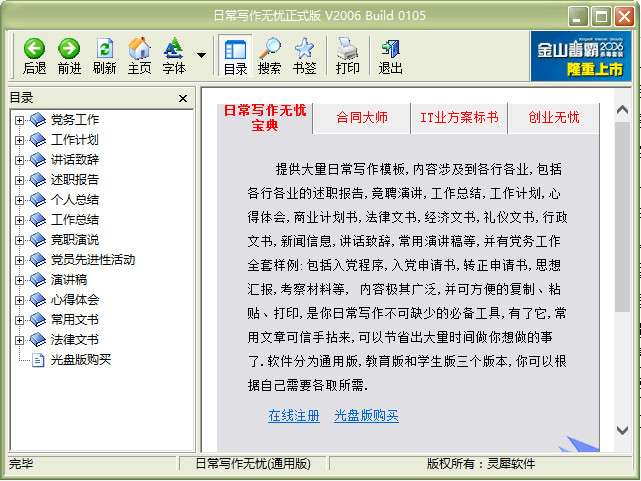Open the 光盘版购买 link in content

[366, 416]
